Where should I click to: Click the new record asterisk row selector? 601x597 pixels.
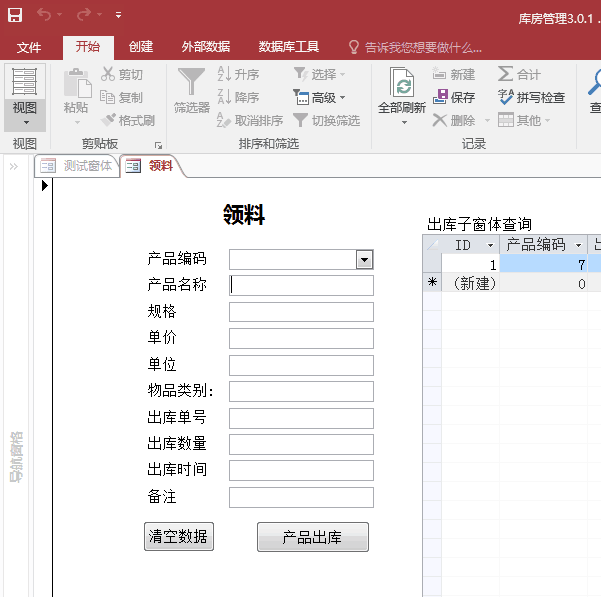pos(432,283)
